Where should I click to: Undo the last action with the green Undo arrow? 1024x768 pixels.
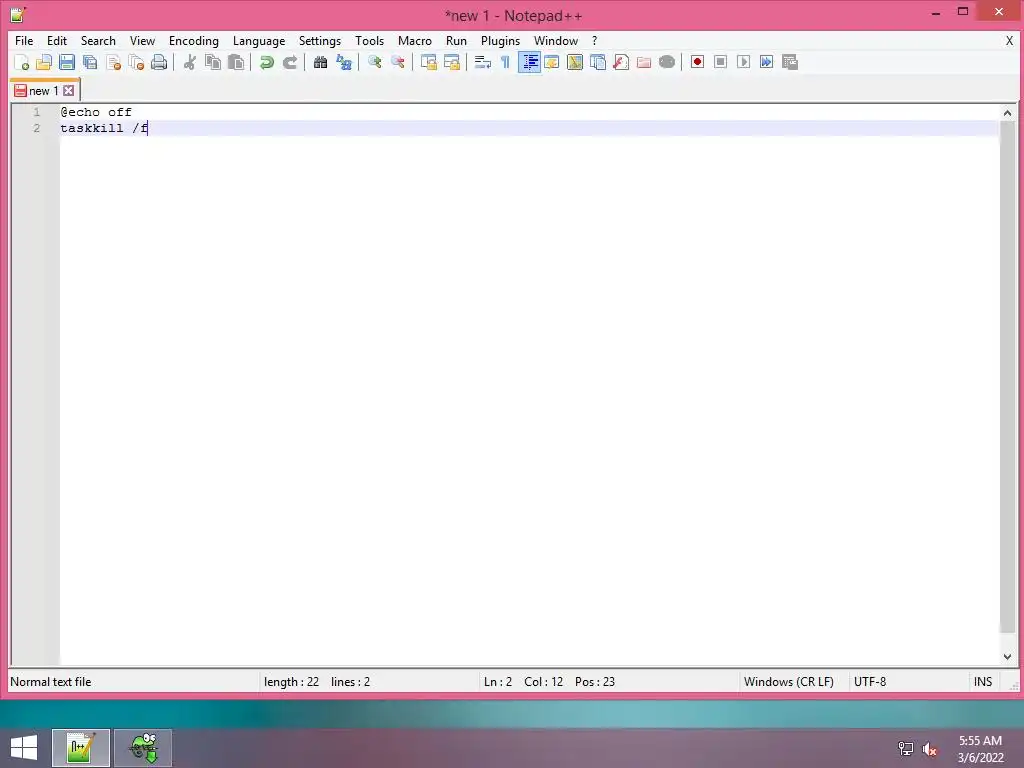tap(266, 62)
